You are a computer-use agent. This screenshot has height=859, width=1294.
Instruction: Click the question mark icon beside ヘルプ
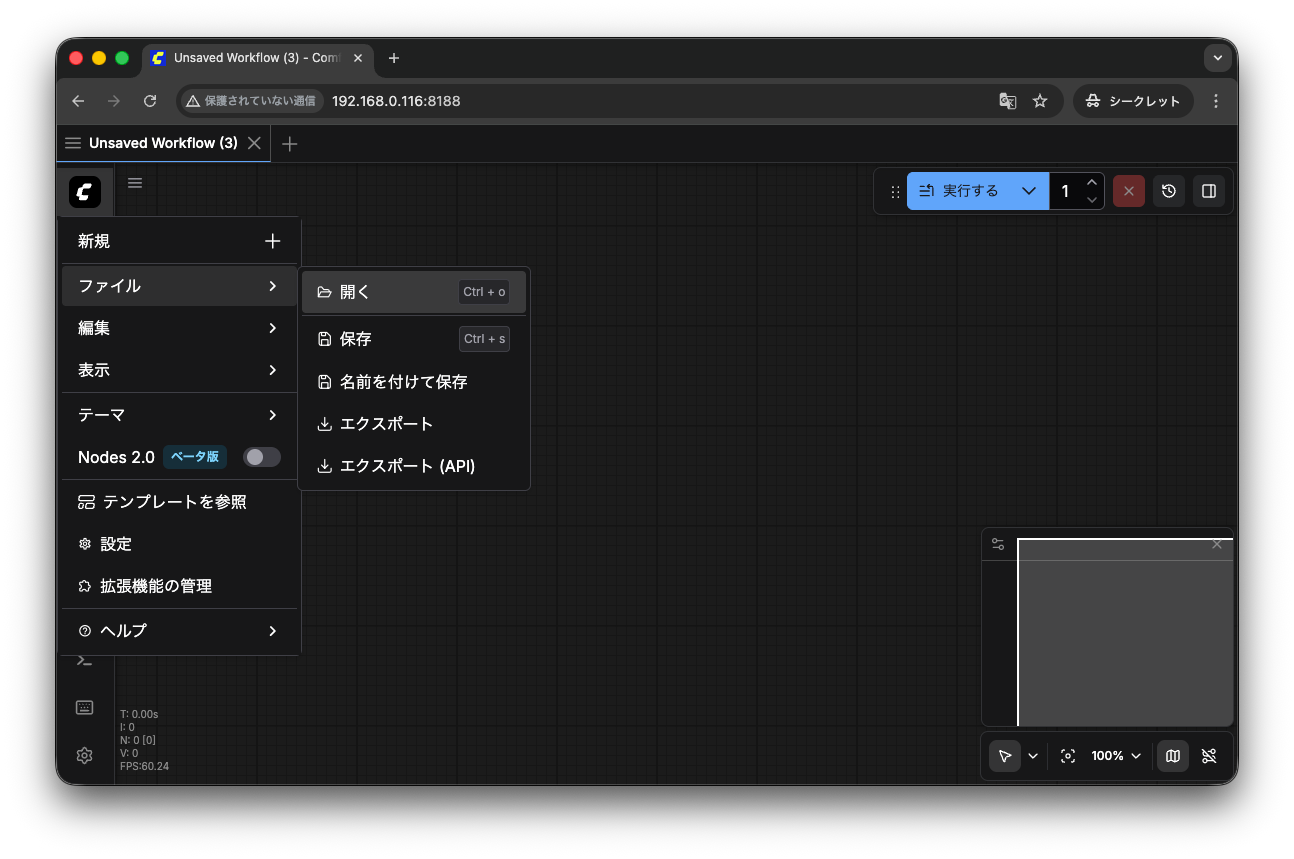point(85,631)
